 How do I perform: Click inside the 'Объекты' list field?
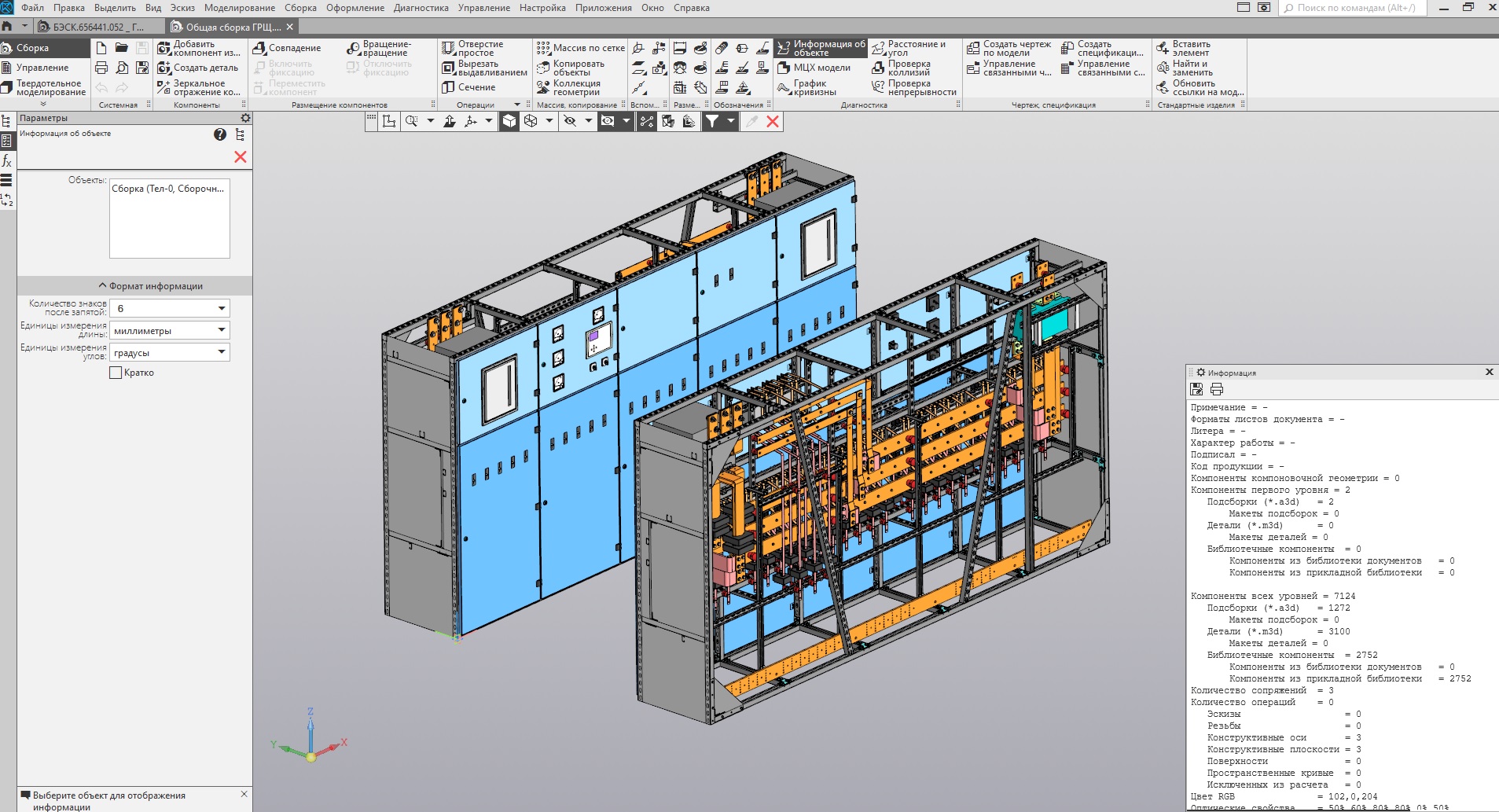(x=169, y=217)
